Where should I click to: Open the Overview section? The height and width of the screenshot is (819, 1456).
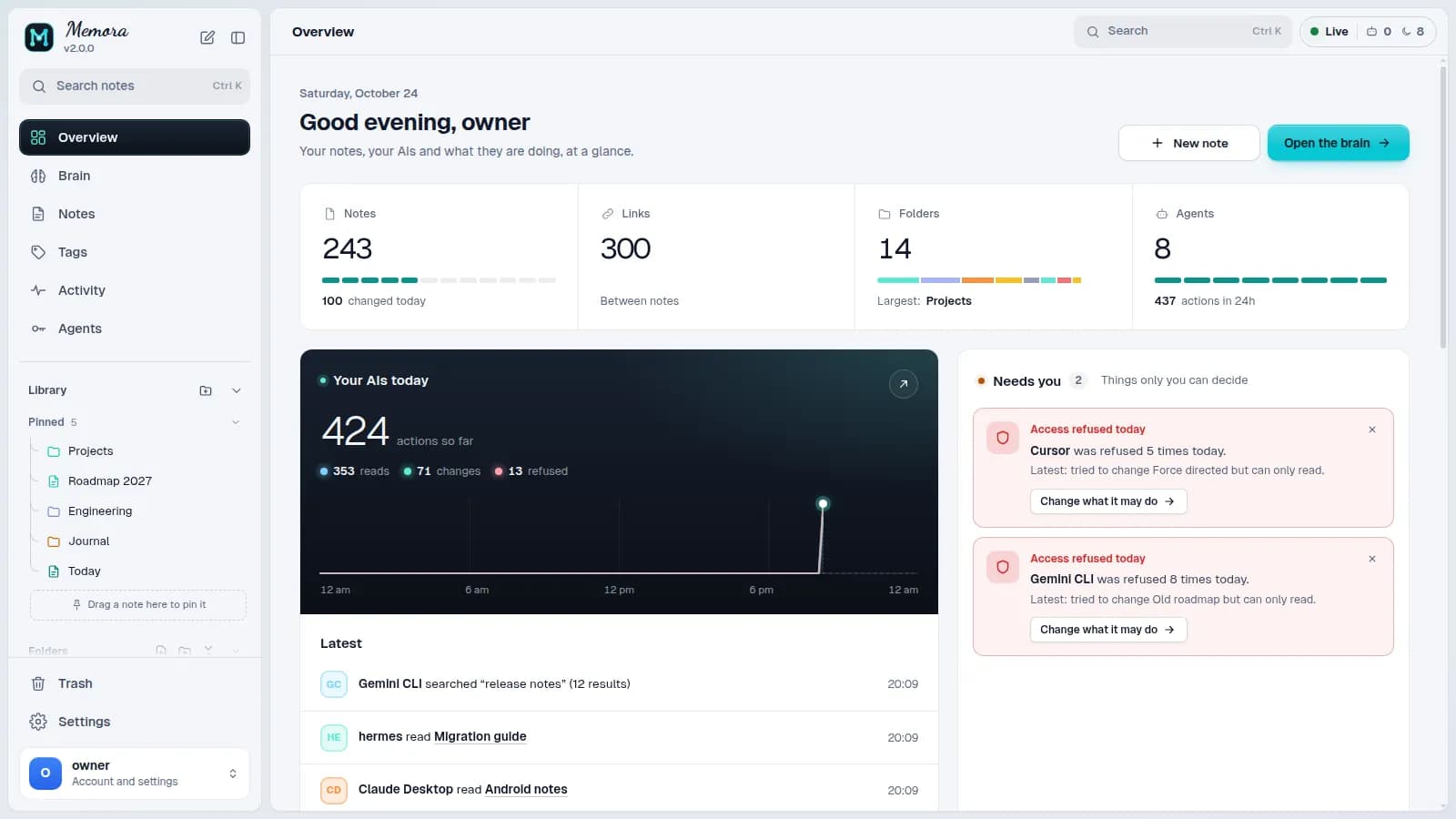click(x=135, y=137)
